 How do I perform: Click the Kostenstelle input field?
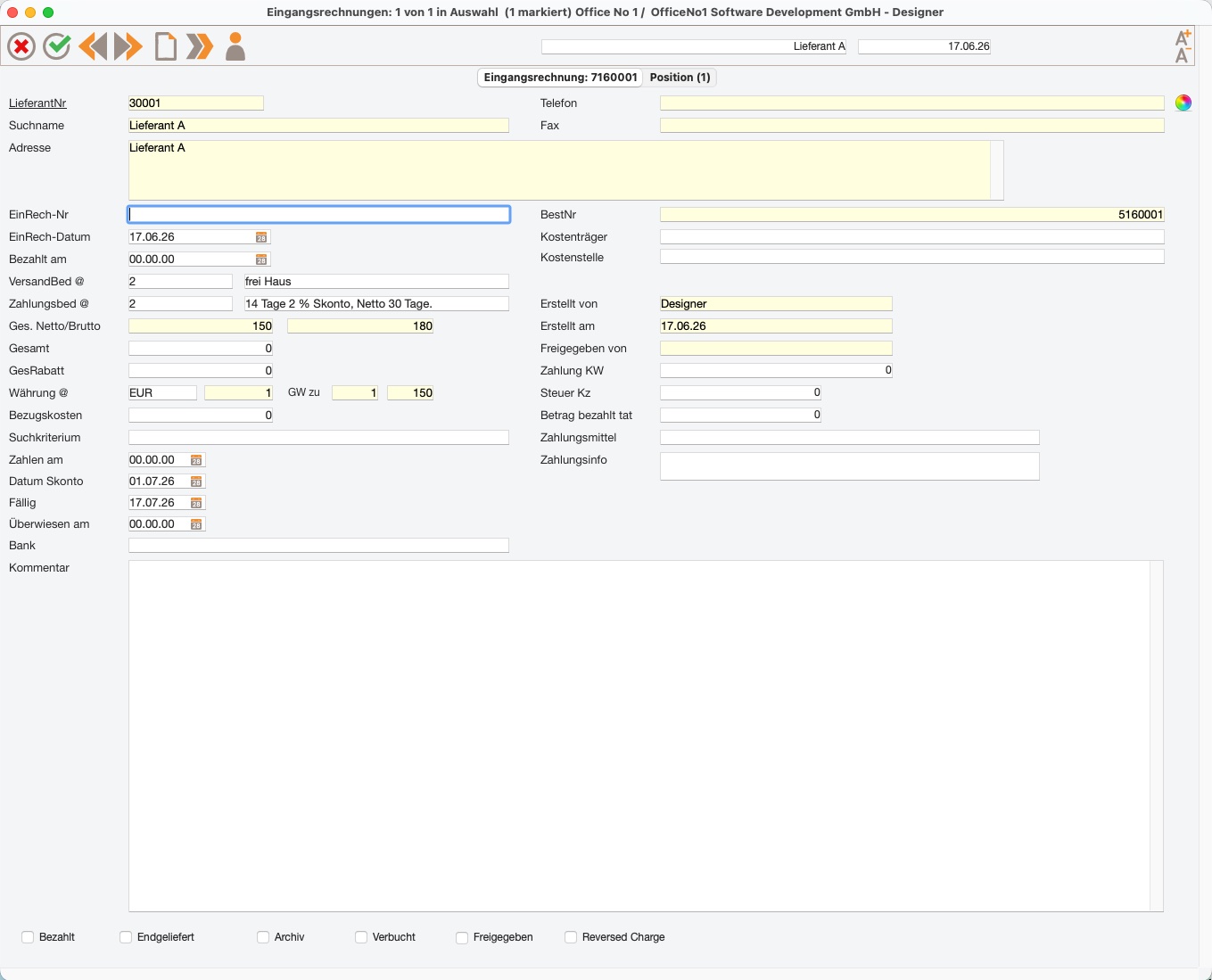(x=912, y=257)
